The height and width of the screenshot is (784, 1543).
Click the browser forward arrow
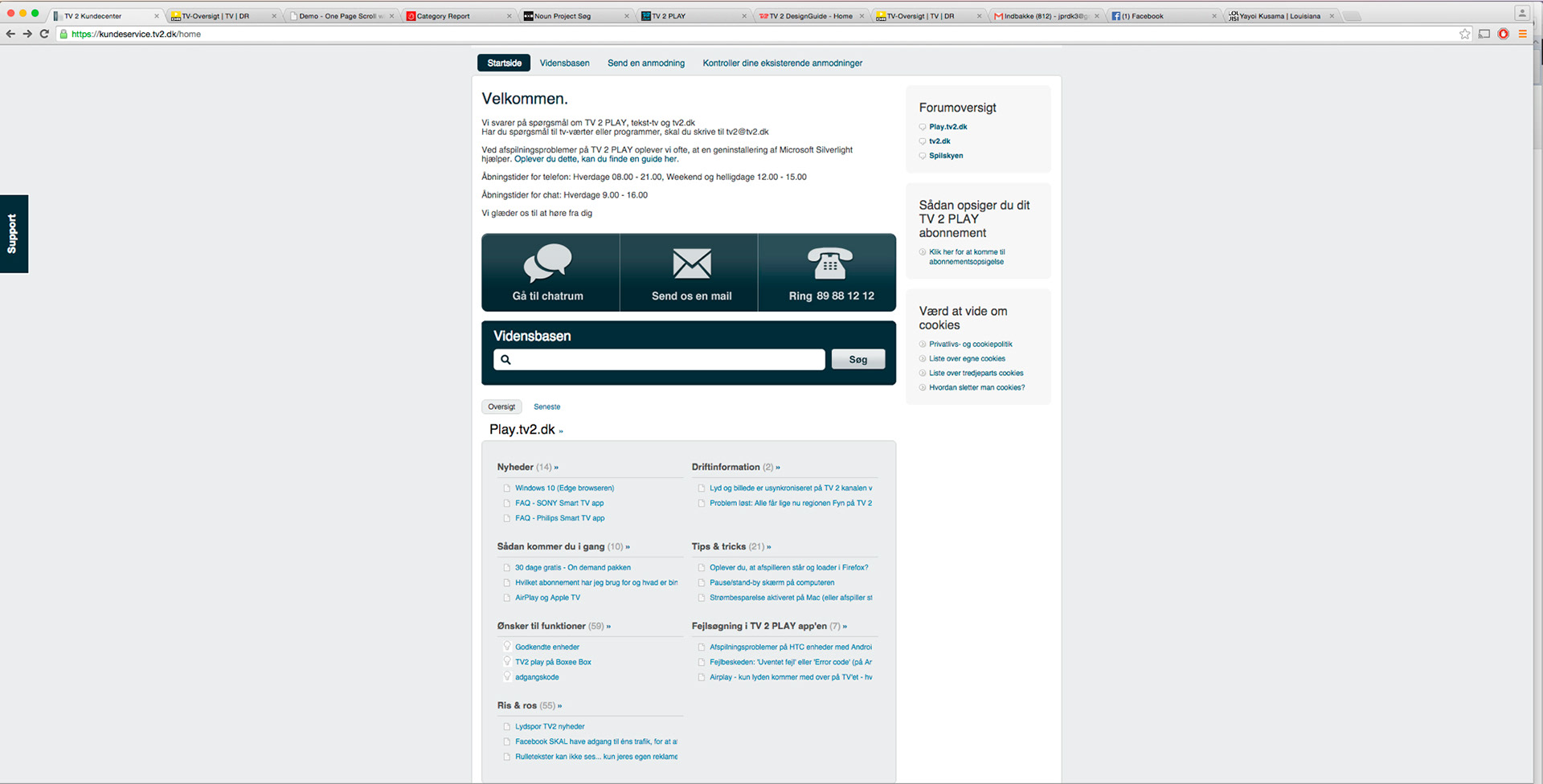[x=27, y=34]
